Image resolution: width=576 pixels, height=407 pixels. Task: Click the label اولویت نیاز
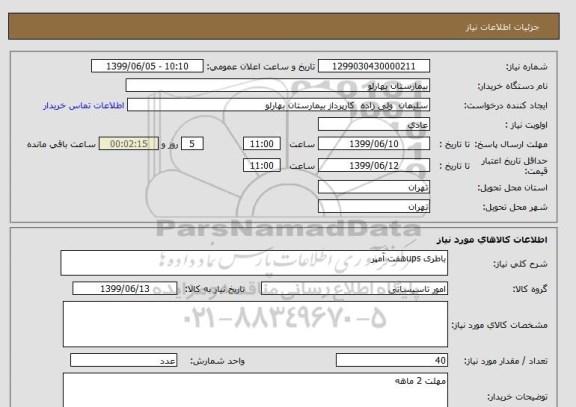[x=526, y=125]
